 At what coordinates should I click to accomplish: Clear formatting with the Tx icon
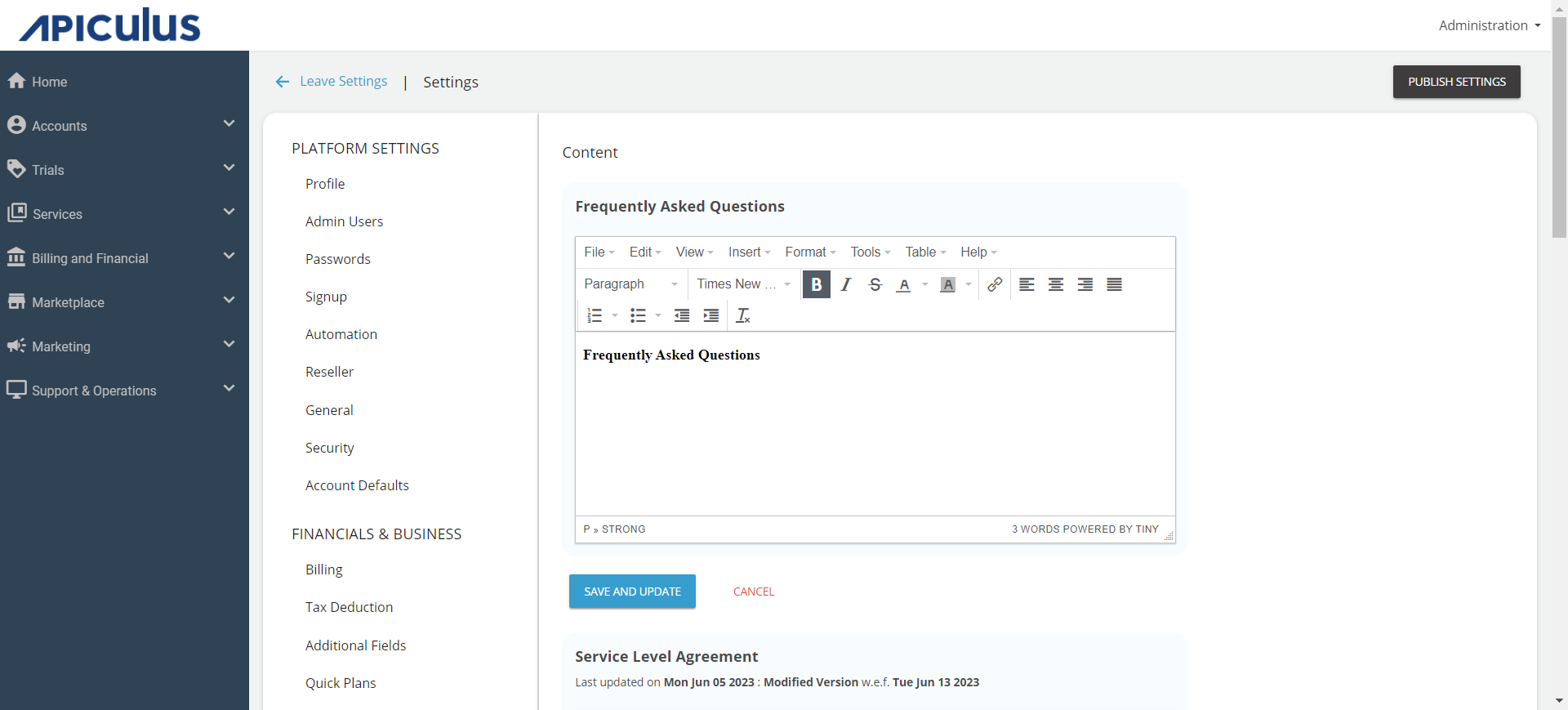click(x=742, y=315)
